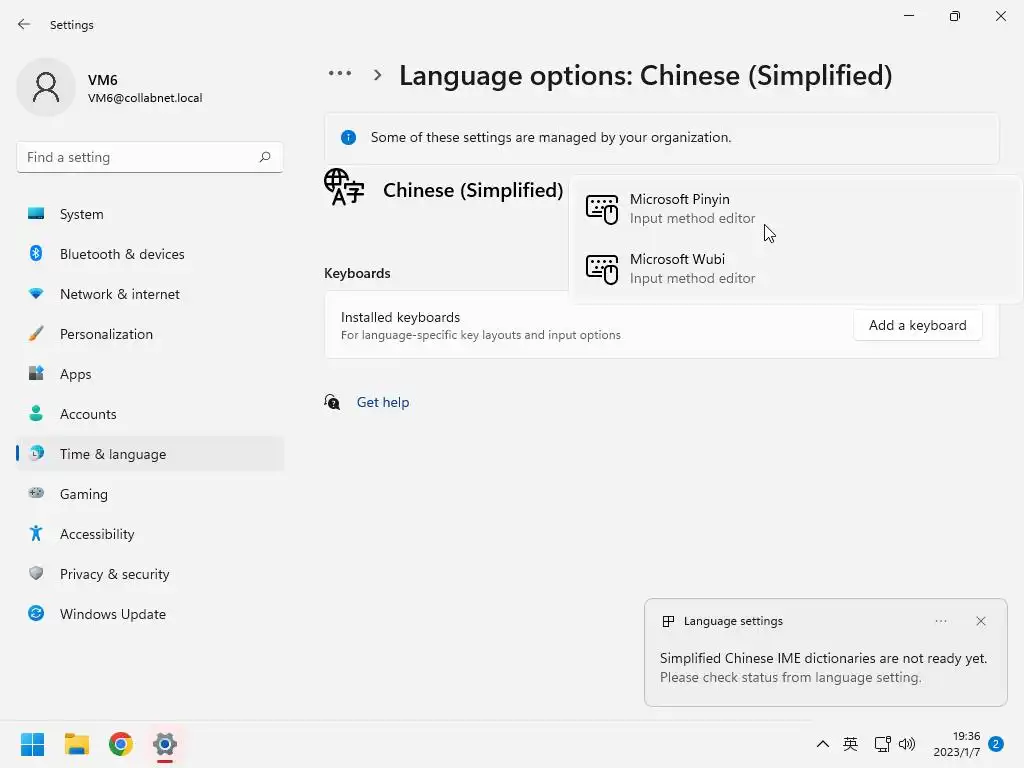1024x768 pixels.
Task: Open notification center badge
Action: click(x=996, y=744)
